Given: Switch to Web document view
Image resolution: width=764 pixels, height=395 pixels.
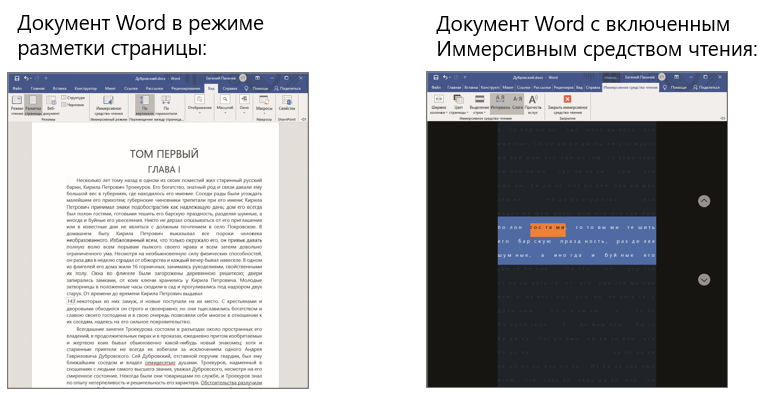Looking at the screenshot, I should pos(51,105).
